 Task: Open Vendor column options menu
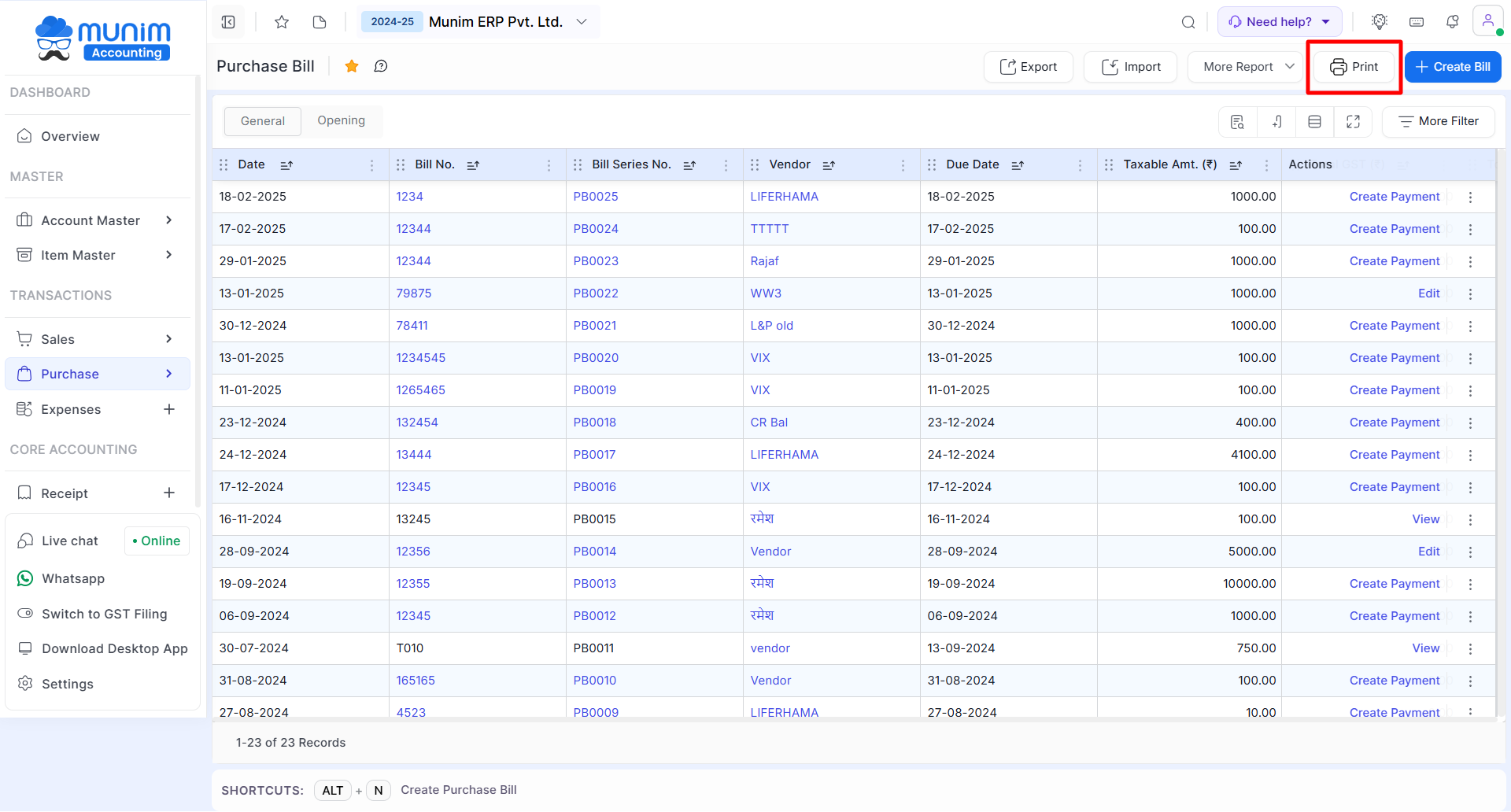(903, 165)
